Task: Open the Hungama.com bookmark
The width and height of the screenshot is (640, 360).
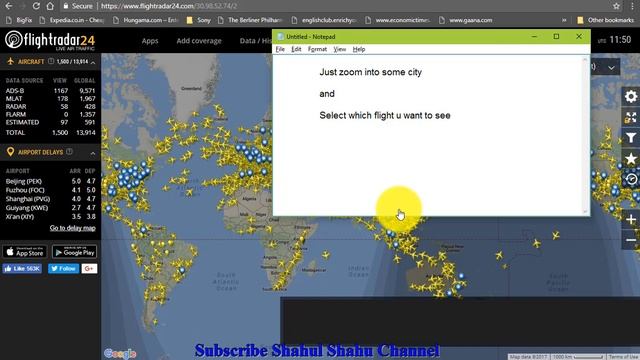Action: coord(145,20)
